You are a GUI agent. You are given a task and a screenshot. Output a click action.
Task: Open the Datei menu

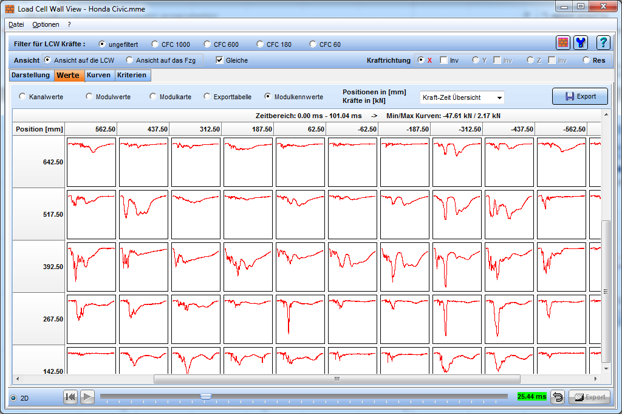pyautogui.click(x=16, y=25)
